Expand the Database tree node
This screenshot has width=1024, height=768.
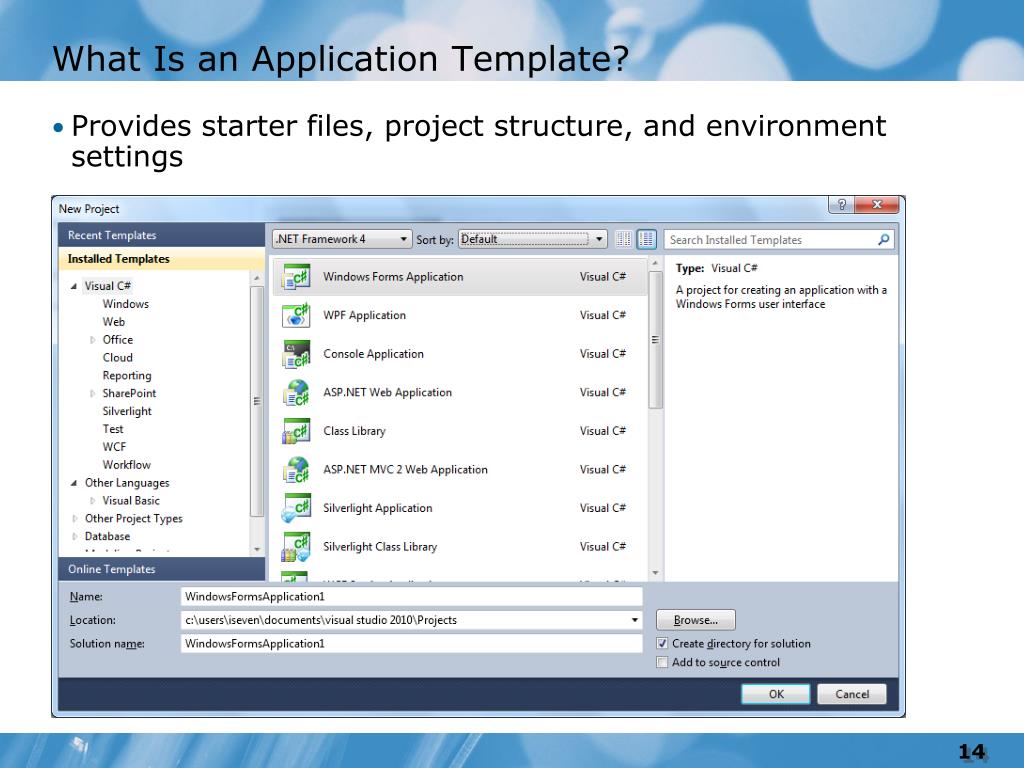click(74, 536)
